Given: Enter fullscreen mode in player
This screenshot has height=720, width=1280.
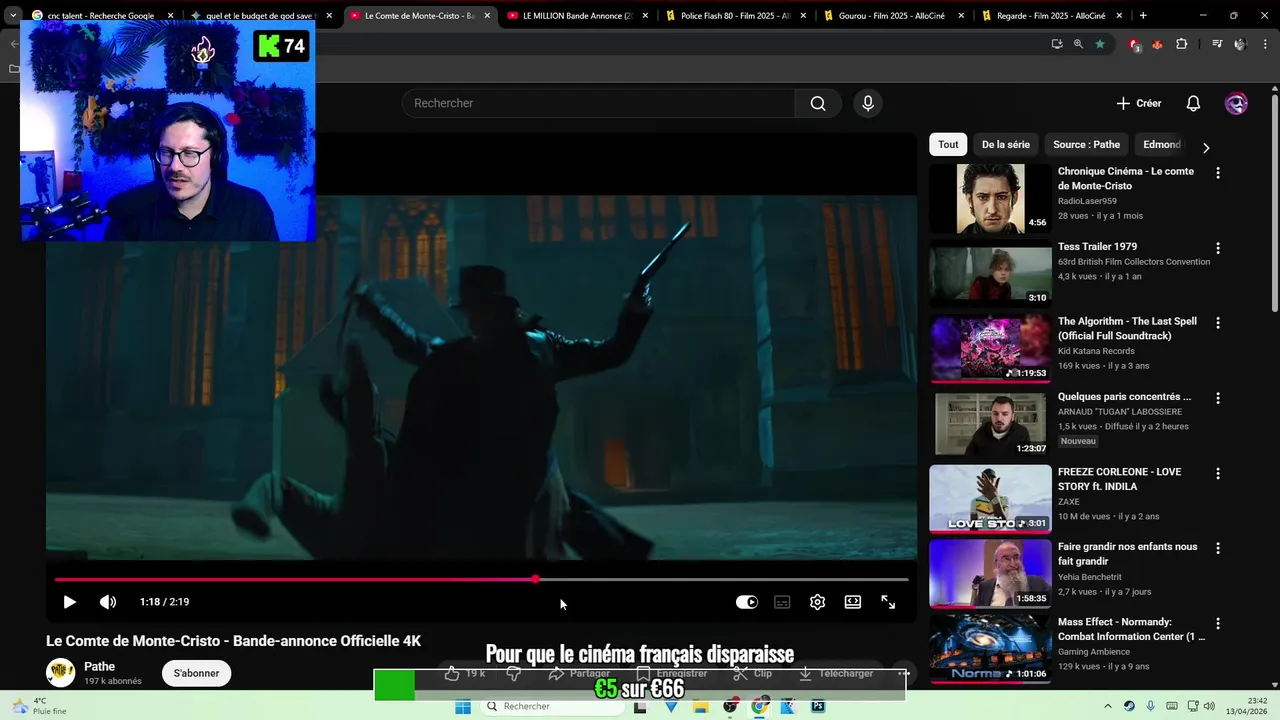Looking at the screenshot, I should 888,602.
